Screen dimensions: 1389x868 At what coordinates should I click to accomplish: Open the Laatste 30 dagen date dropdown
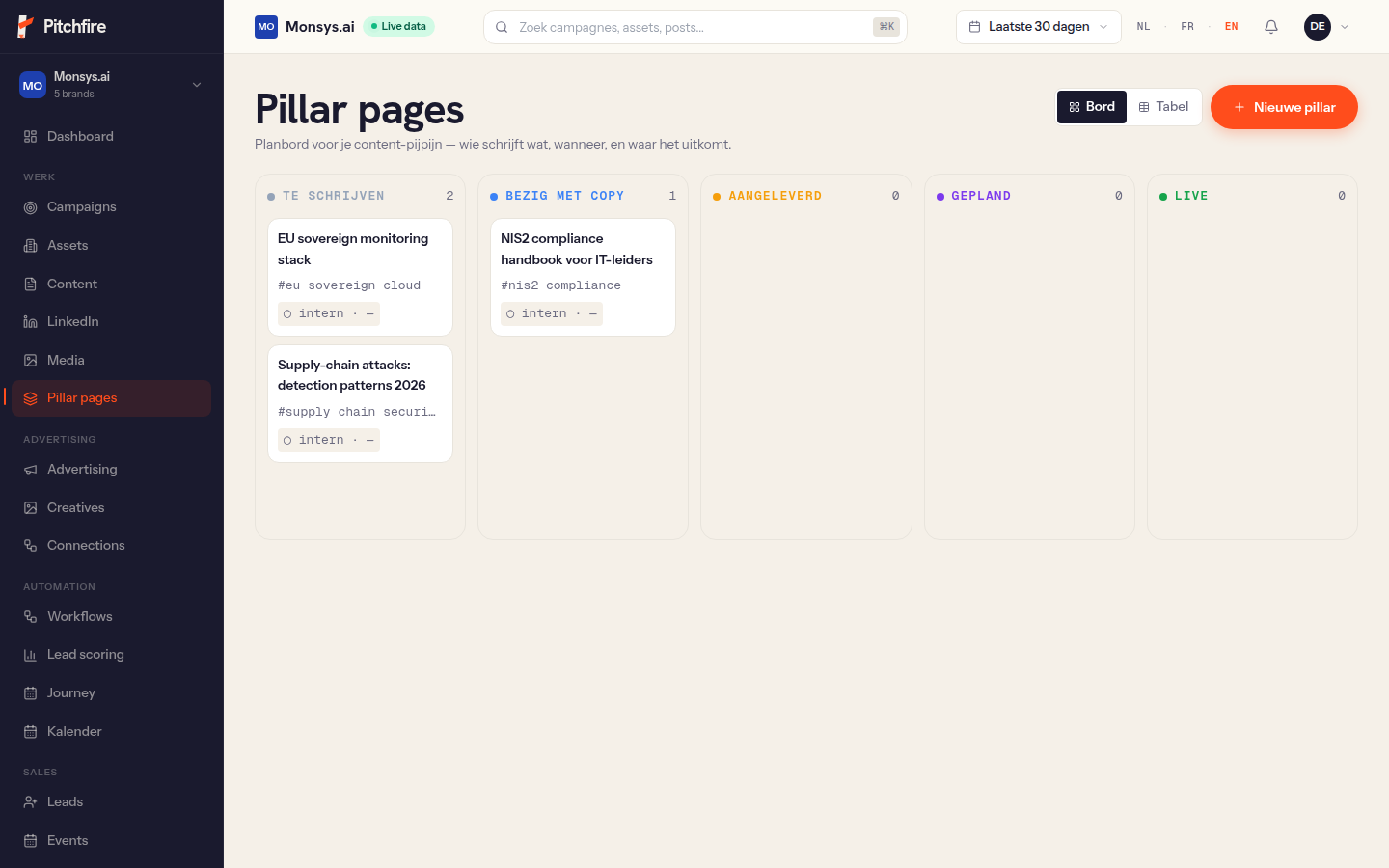(1039, 27)
